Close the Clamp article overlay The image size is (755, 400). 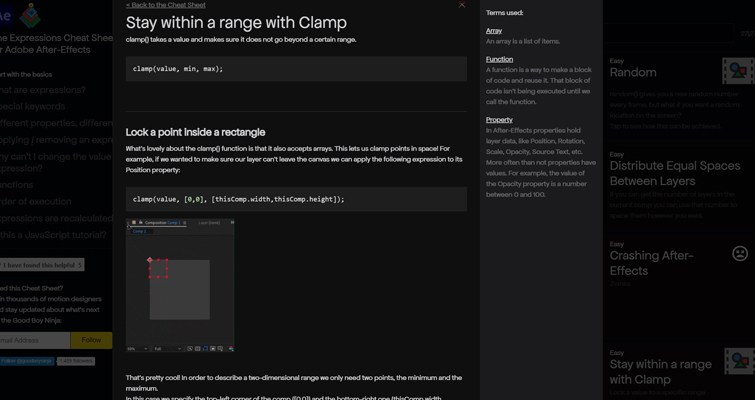pyautogui.click(x=462, y=5)
